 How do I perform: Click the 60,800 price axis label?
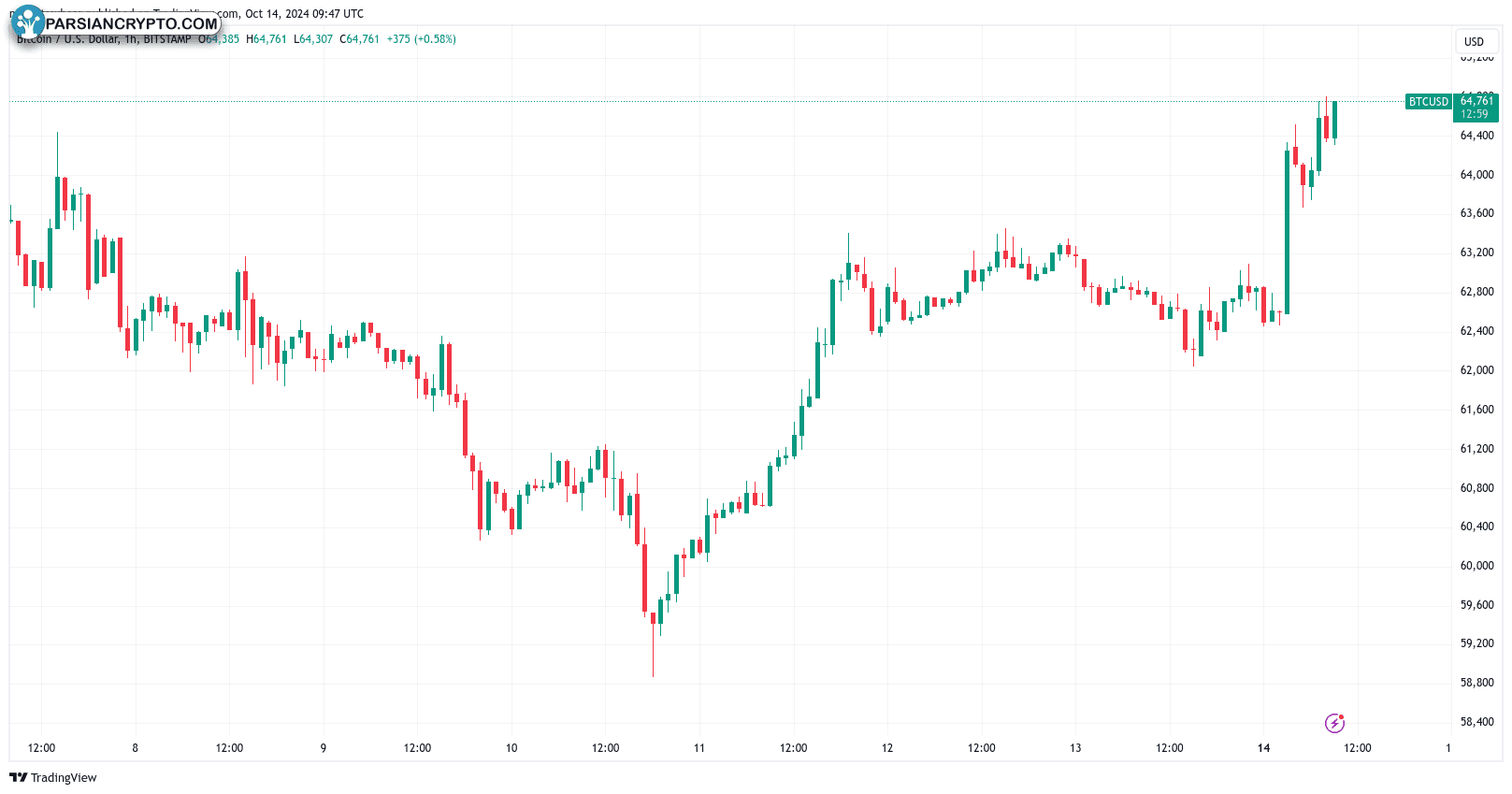(1476, 488)
